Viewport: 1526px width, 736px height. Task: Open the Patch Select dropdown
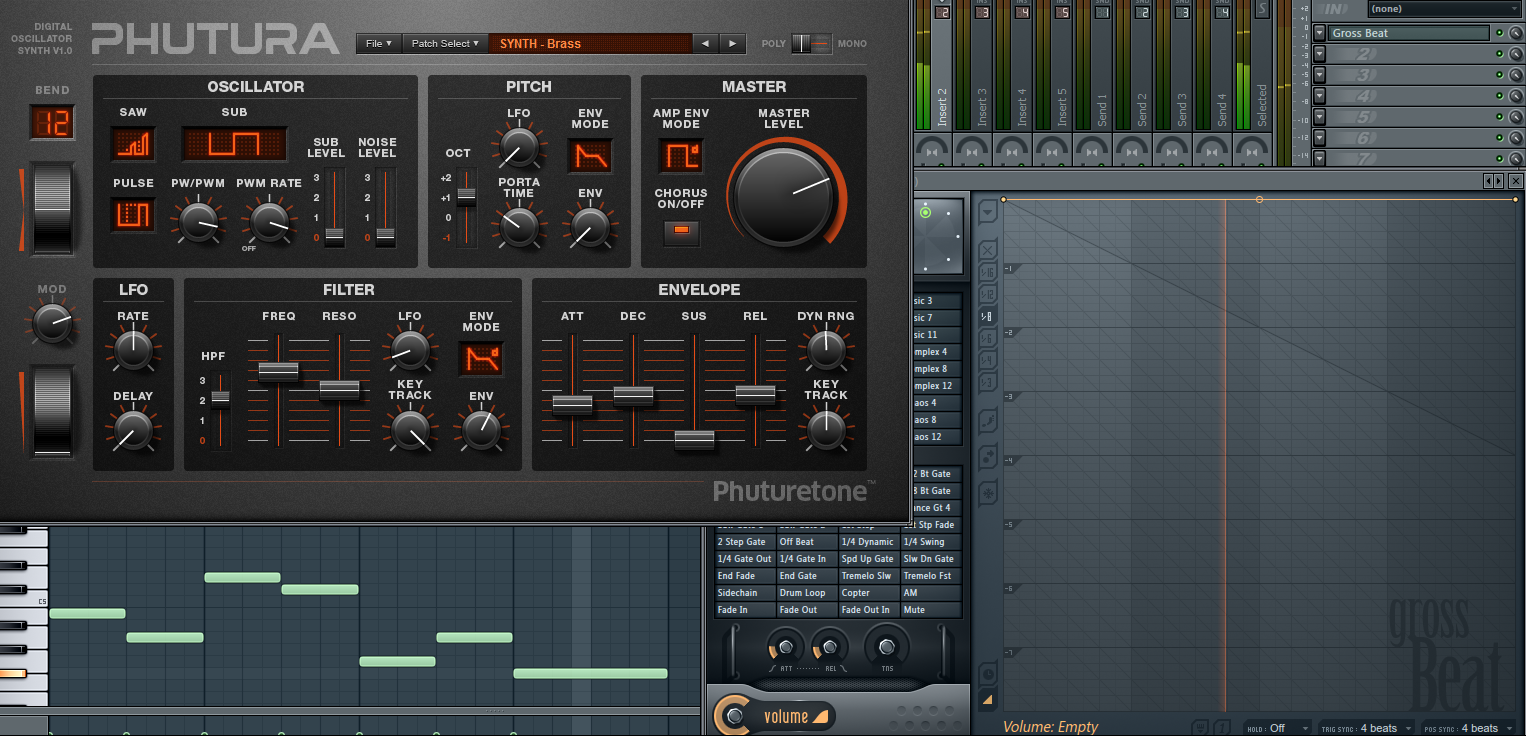point(445,44)
